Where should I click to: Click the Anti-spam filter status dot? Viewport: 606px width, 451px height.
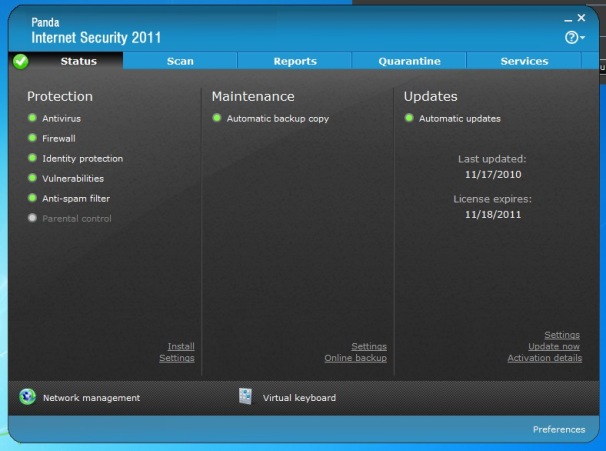(32, 198)
